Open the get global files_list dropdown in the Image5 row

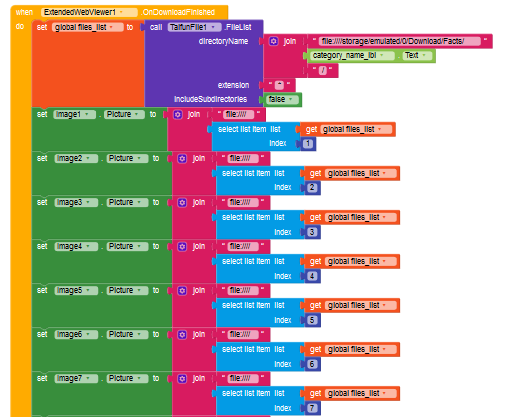coord(361,305)
